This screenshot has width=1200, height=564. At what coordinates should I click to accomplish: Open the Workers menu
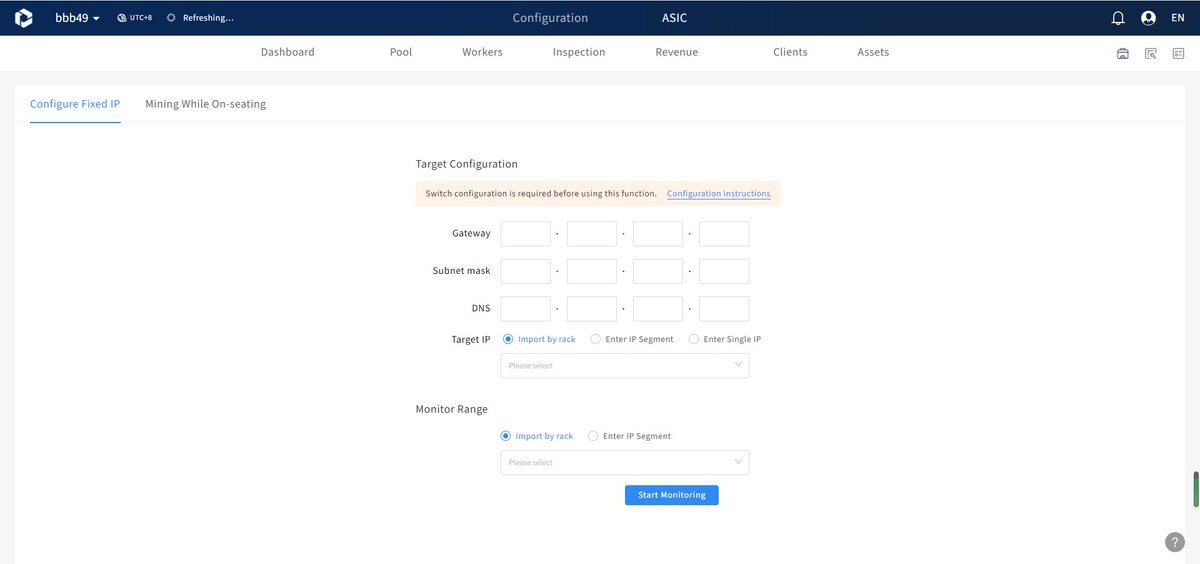coord(482,52)
